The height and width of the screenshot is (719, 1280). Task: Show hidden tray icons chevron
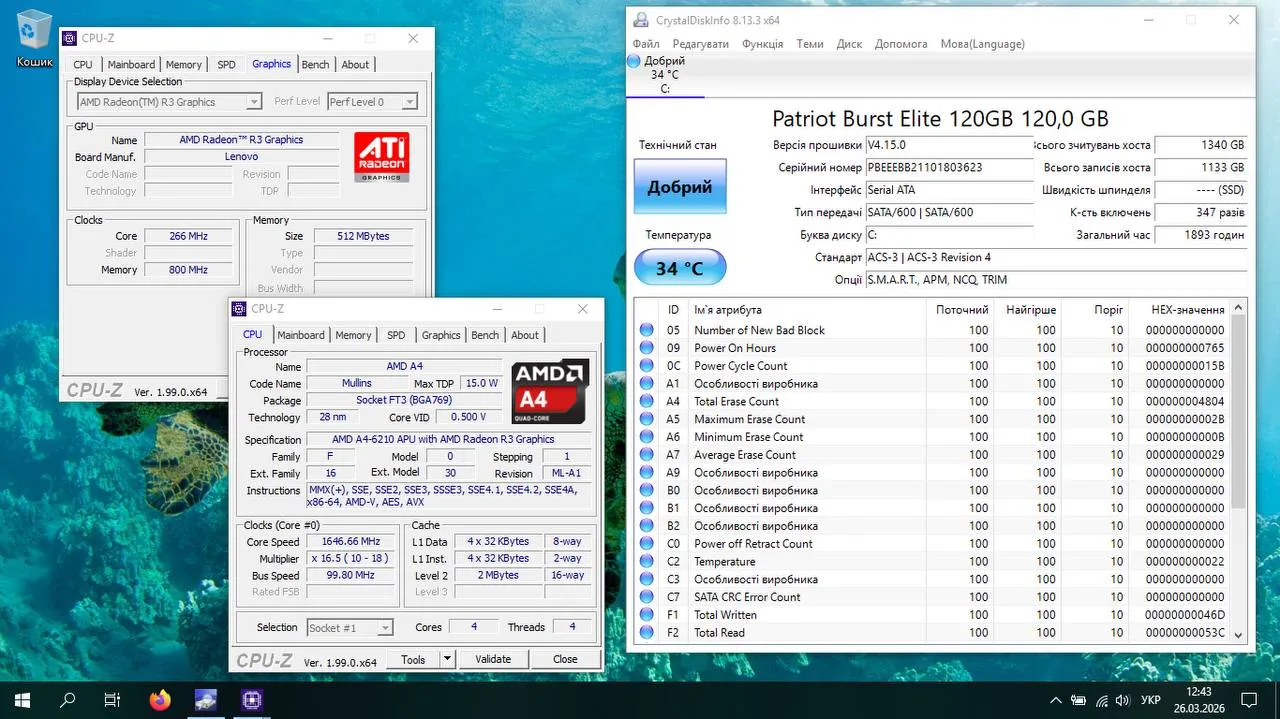(x=1056, y=700)
